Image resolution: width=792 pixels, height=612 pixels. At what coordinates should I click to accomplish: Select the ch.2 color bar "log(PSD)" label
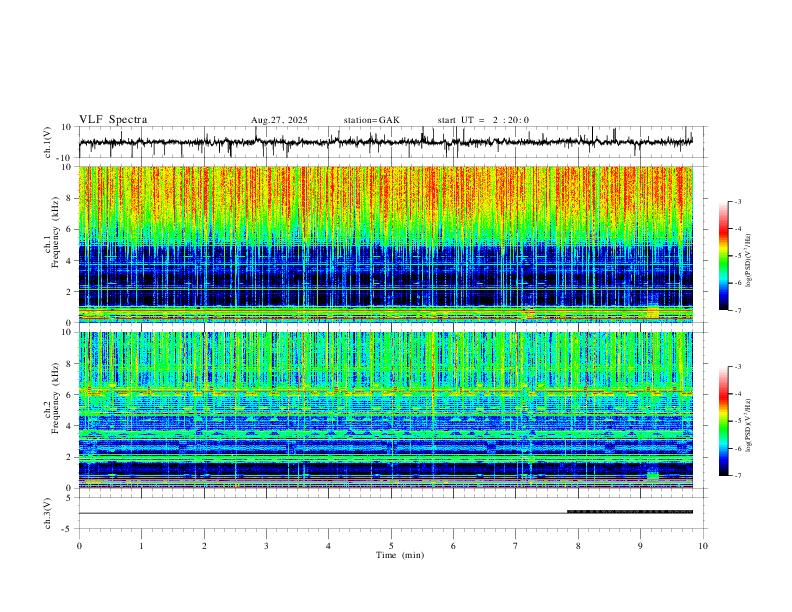[749, 426]
